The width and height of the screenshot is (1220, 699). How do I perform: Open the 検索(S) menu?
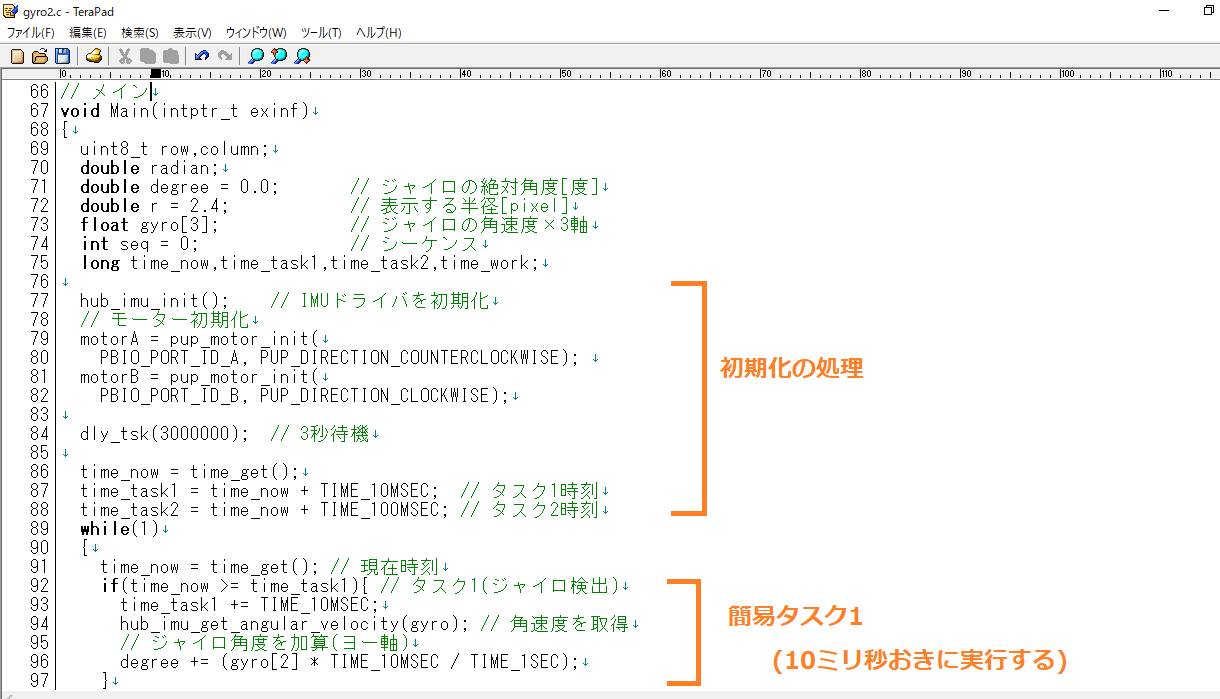tap(140, 33)
